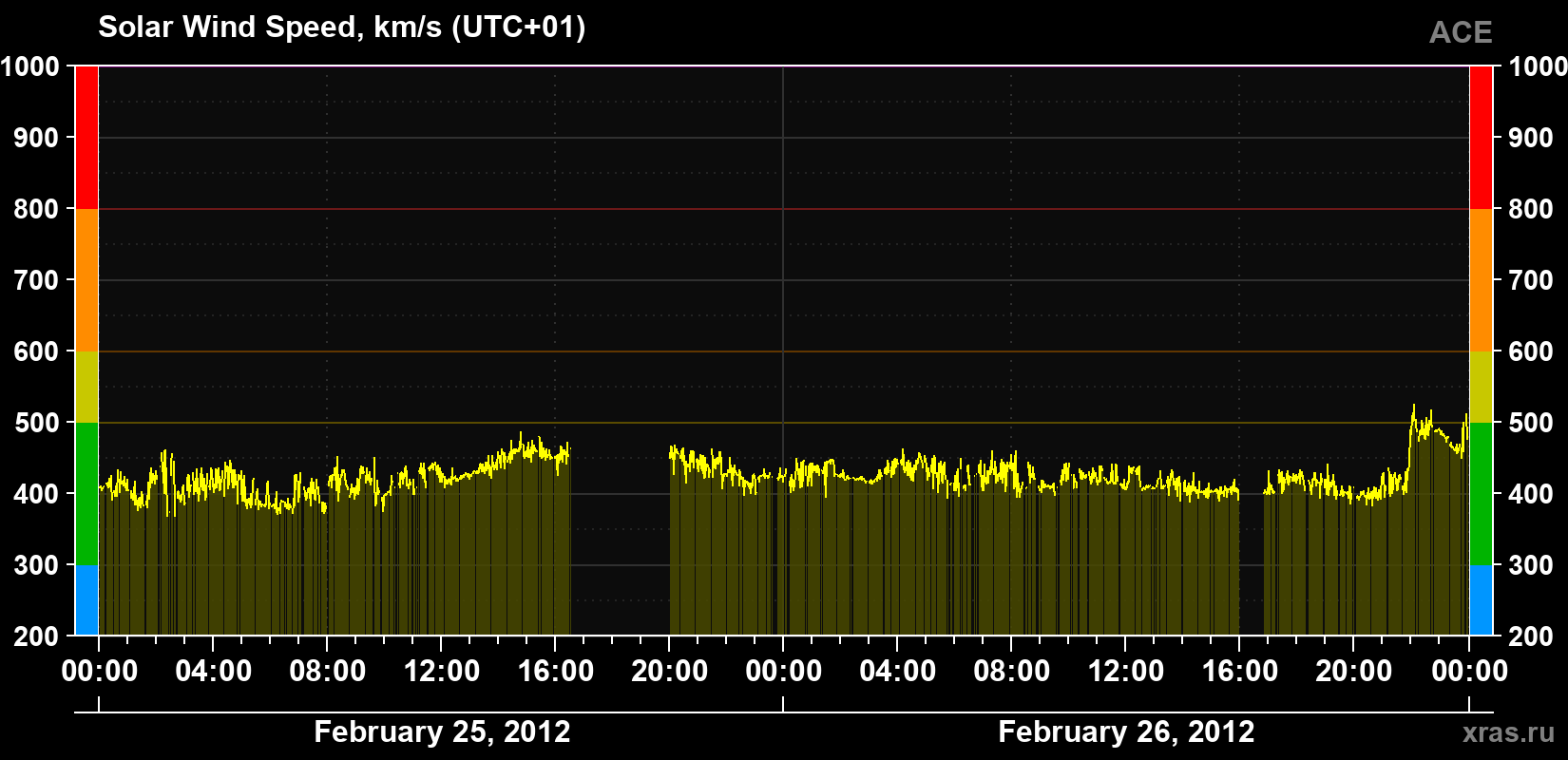The image size is (1568, 760).
Task: Click the red segment of left color scale
Action: 86,138
